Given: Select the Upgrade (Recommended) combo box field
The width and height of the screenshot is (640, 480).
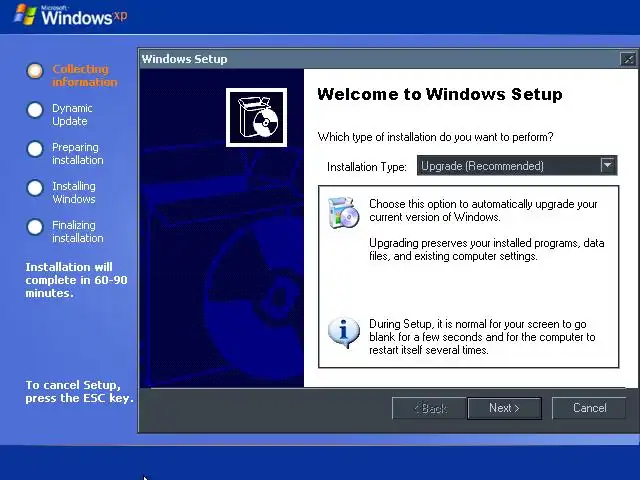Looking at the screenshot, I should (x=517, y=165).
